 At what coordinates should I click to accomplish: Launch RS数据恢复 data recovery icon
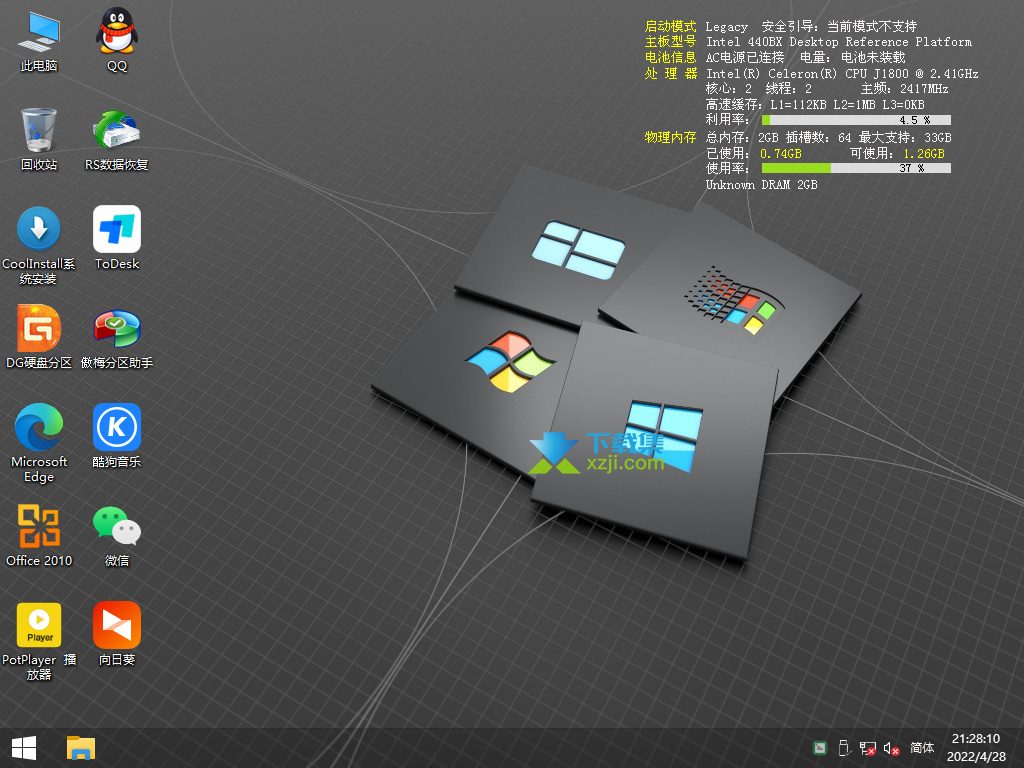pos(117,140)
